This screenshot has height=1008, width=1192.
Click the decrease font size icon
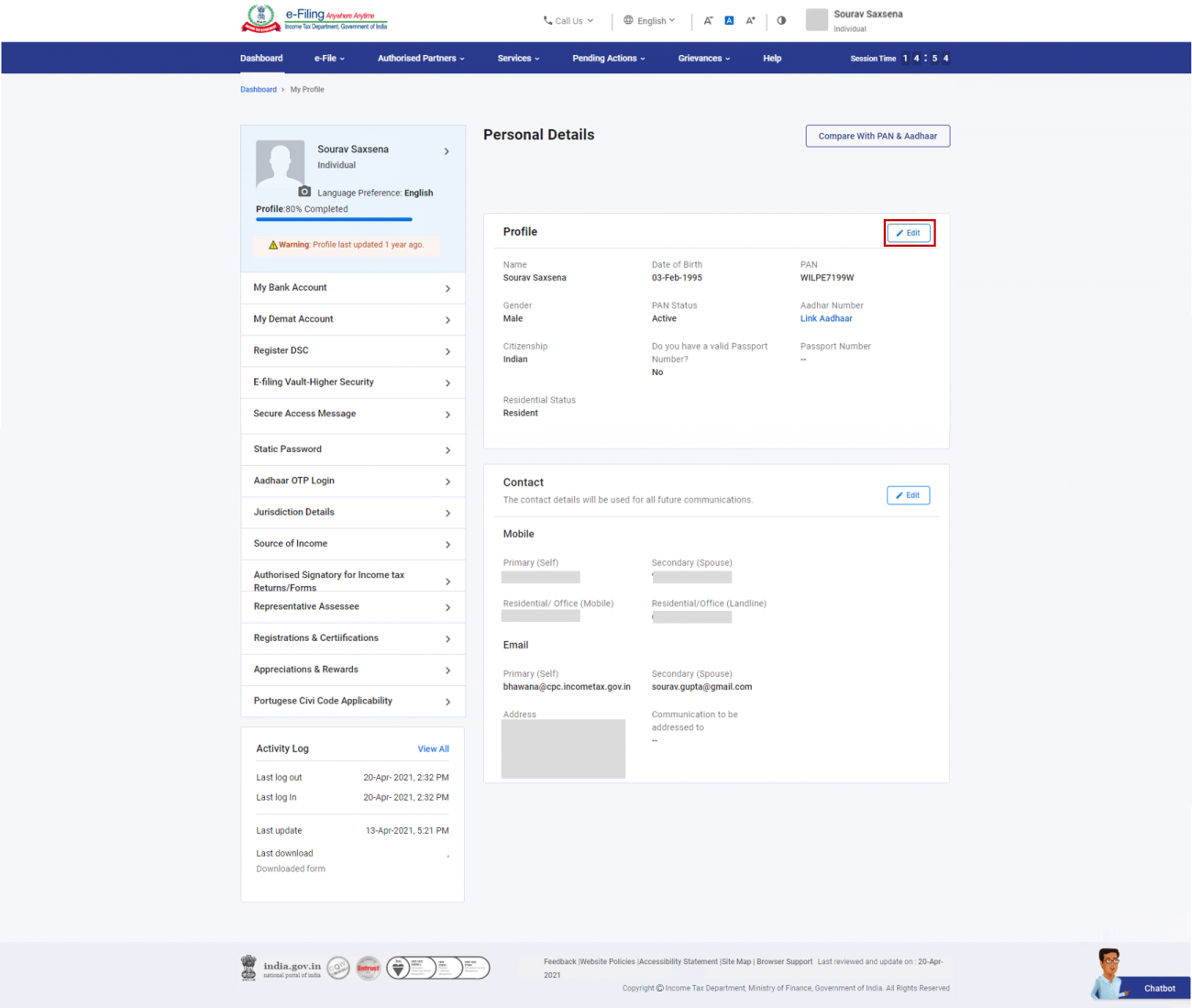pos(708,20)
